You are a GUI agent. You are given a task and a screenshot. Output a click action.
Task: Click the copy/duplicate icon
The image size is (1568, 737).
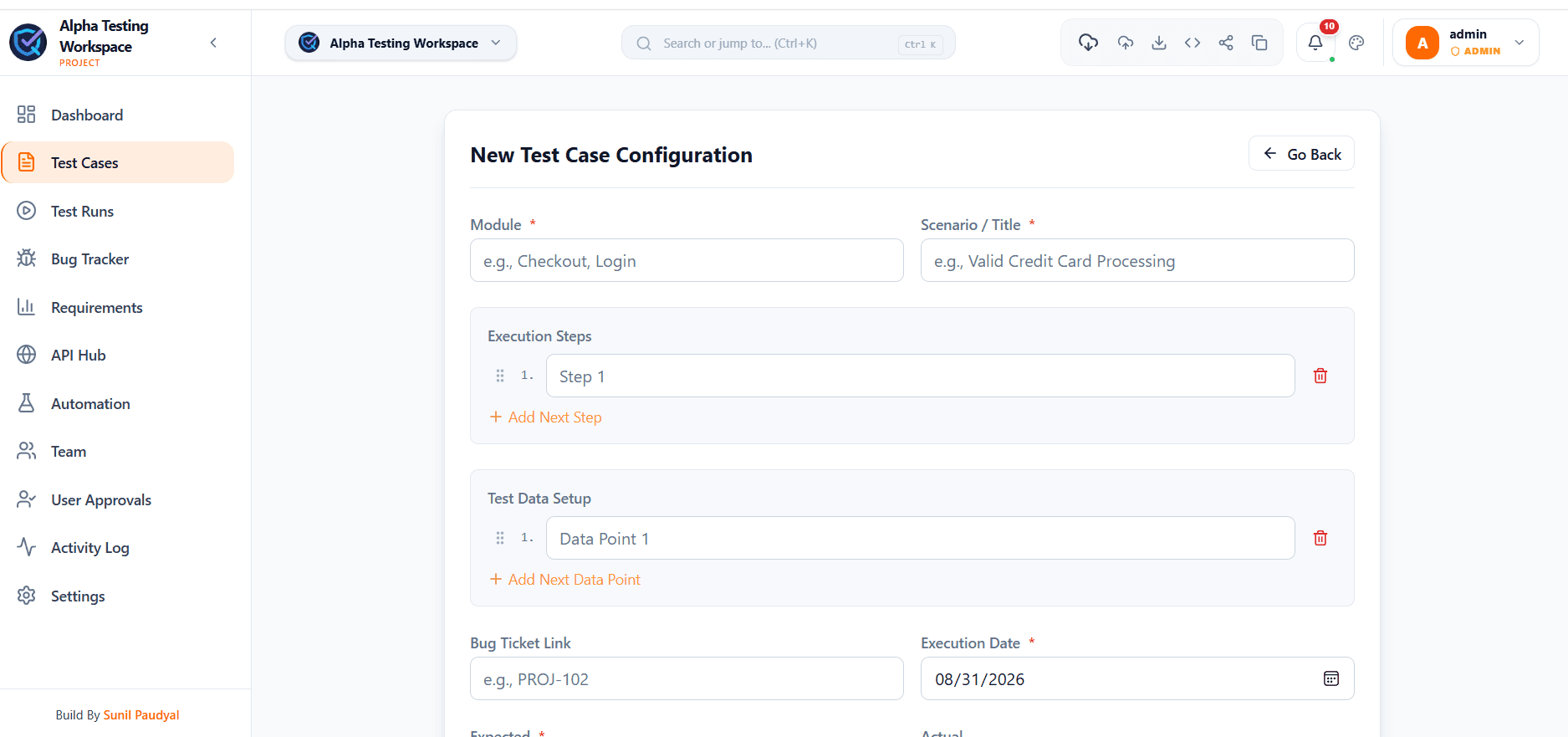(x=1259, y=43)
